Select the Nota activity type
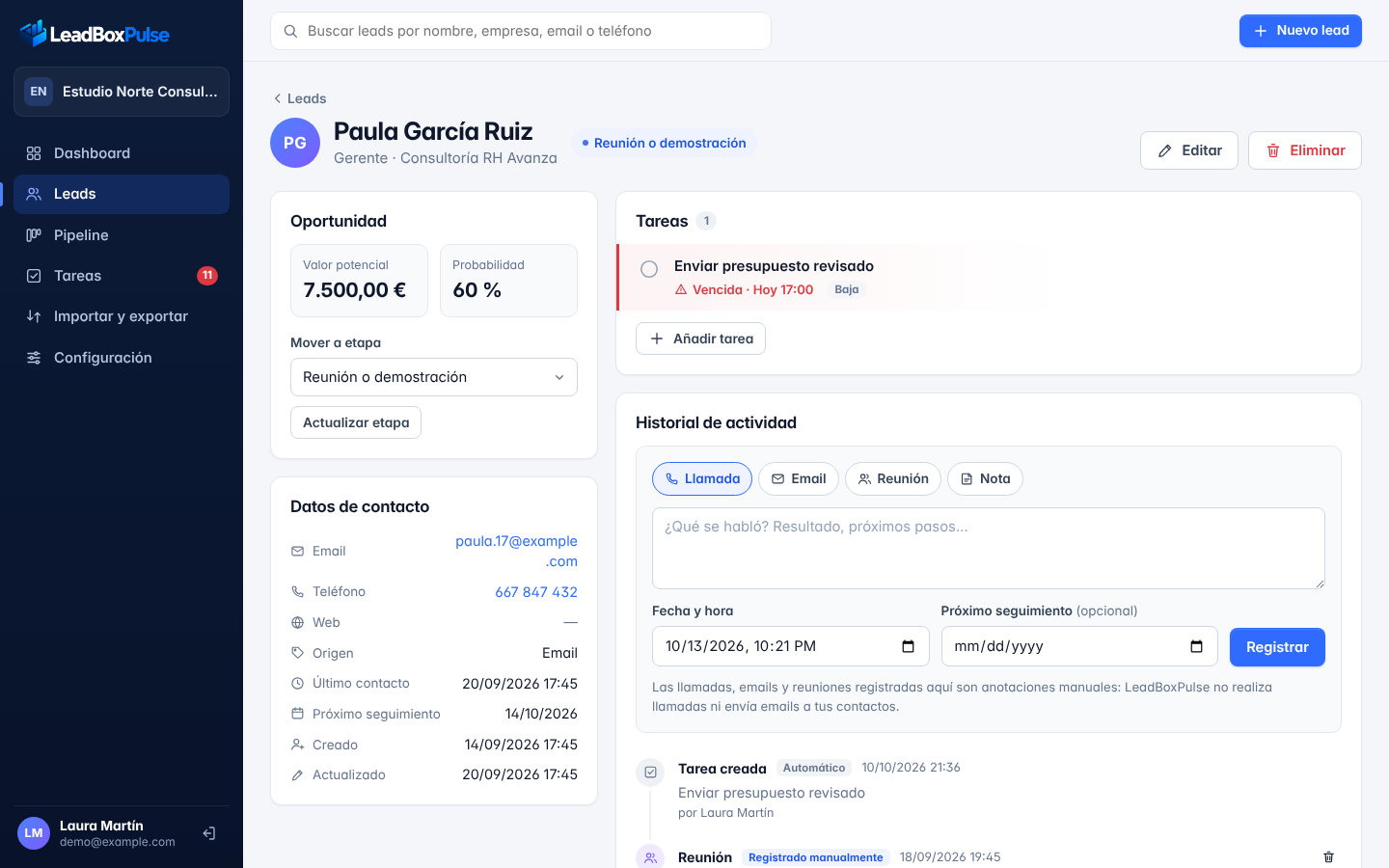Screen dimensions: 1389x868 985,478
